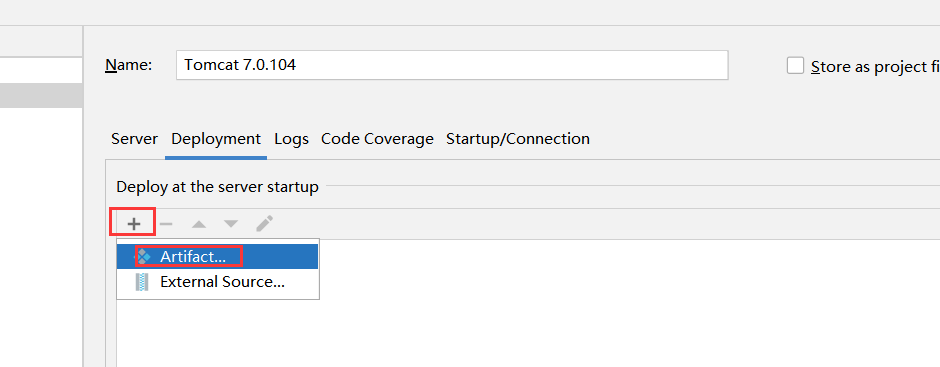Viewport: 940px width, 367px height.
Task: Switch to the Server tab
Action: 134,139
